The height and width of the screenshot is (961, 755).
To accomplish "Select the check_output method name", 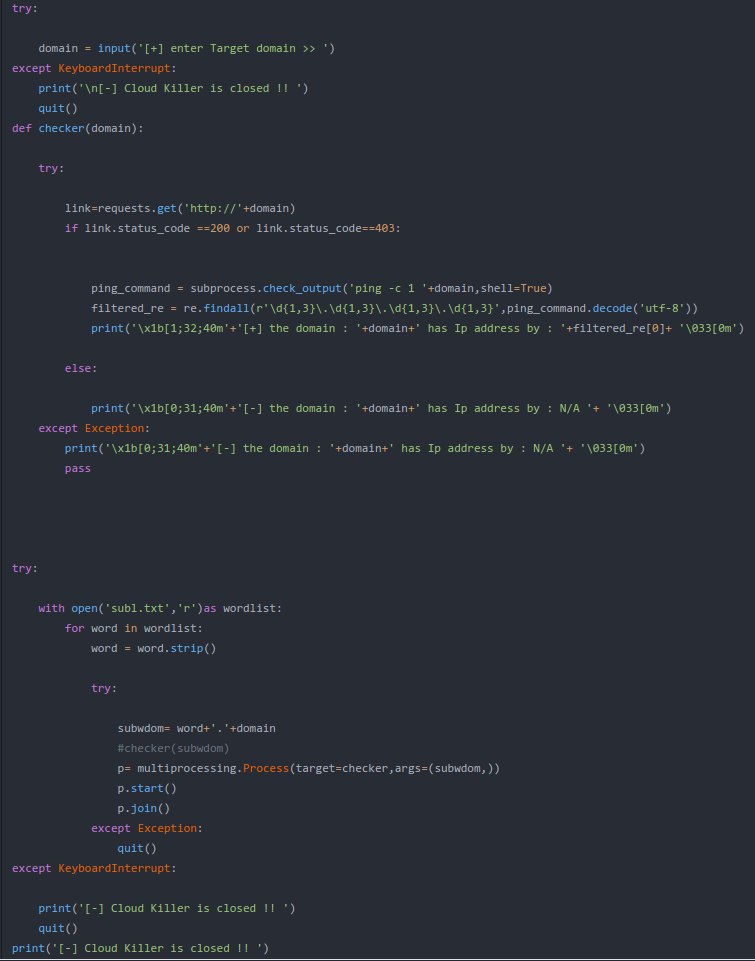I will pyautogui.click(x=302, y=288).
